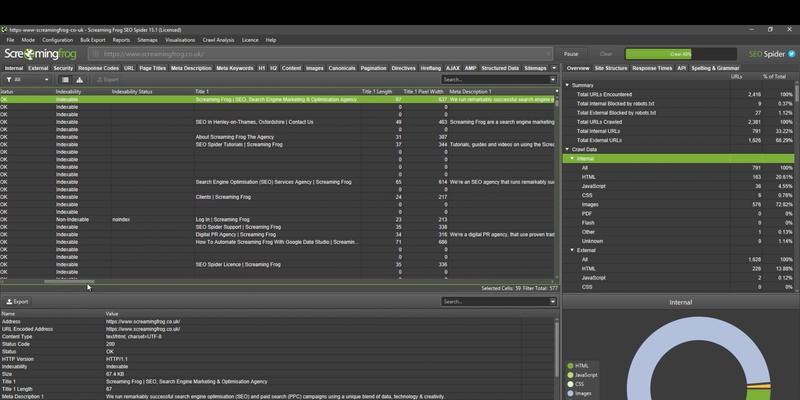800x400 pixels.
Task: Open the Spelling & Grammar tab
Action: pyautogui.click(x=715, y=68)
